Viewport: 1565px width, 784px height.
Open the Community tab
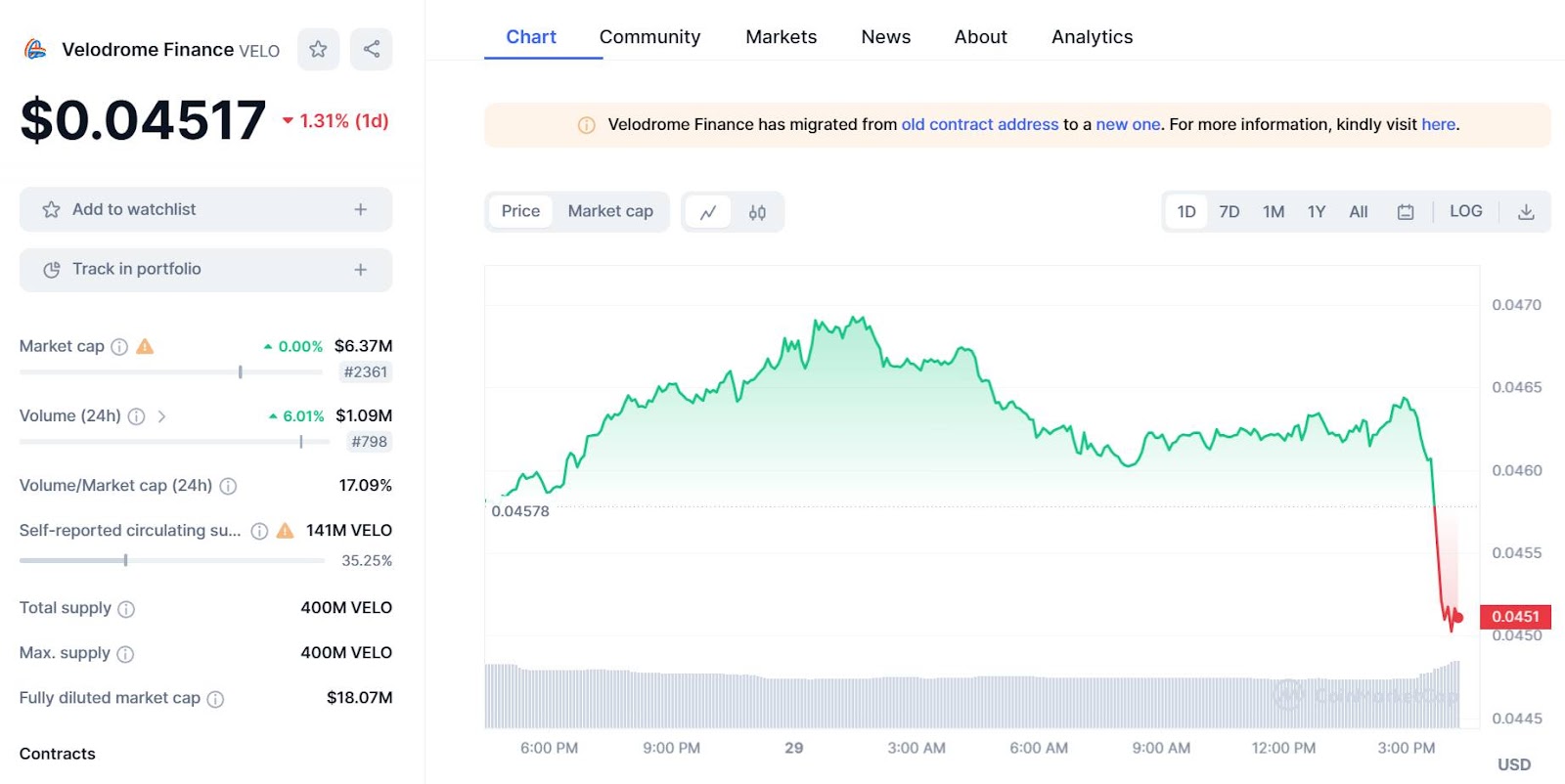[649, 37]
